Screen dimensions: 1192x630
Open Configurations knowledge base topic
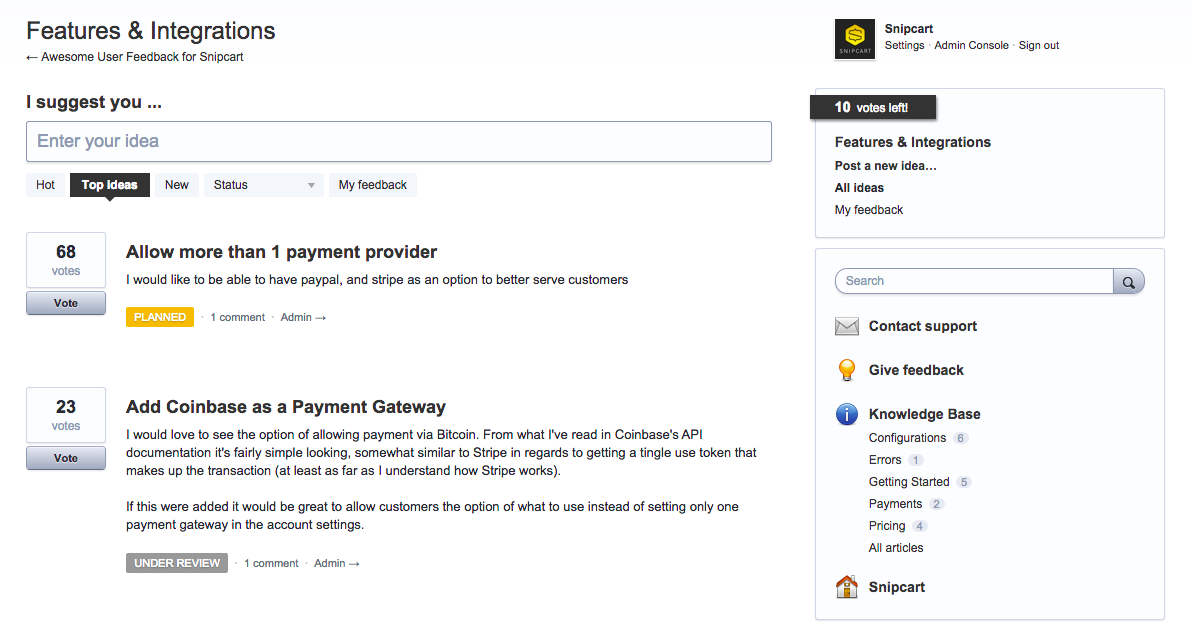pyautogui.click(x=908, y=438)
